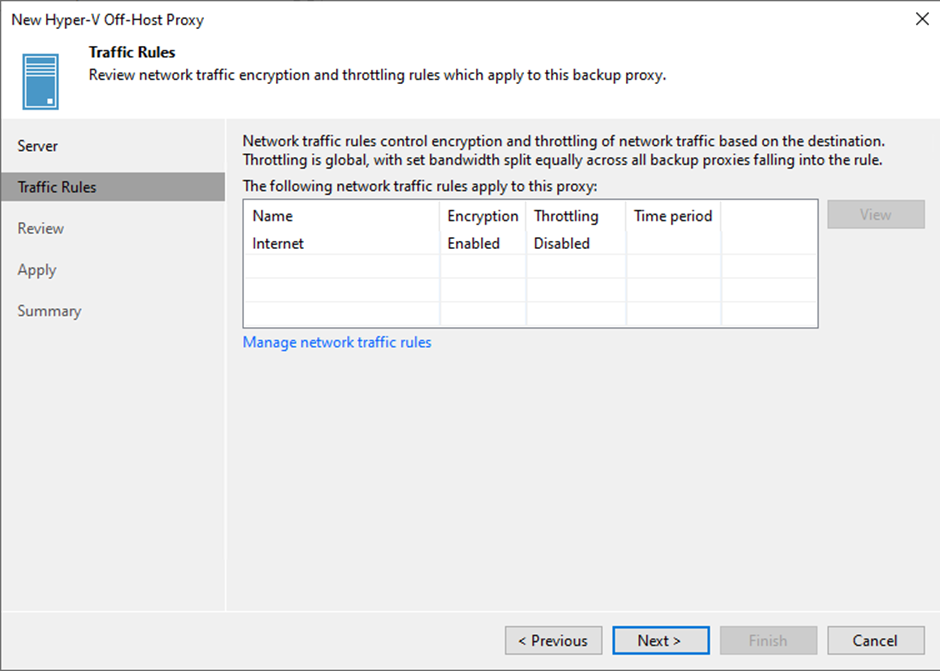Close the New Hyper-V Off-Host Proxy dialog
The width and height of the screenshot is (940, 671).
click(922, 19)
